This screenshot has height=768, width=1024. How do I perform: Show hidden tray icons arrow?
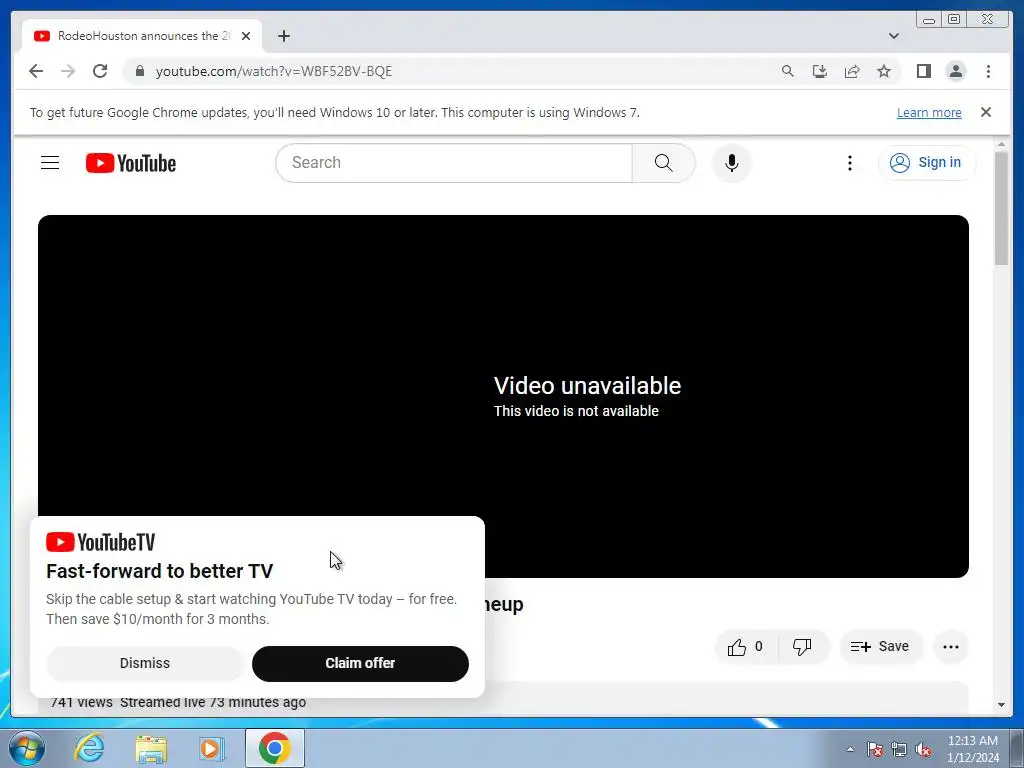[850, 750]
